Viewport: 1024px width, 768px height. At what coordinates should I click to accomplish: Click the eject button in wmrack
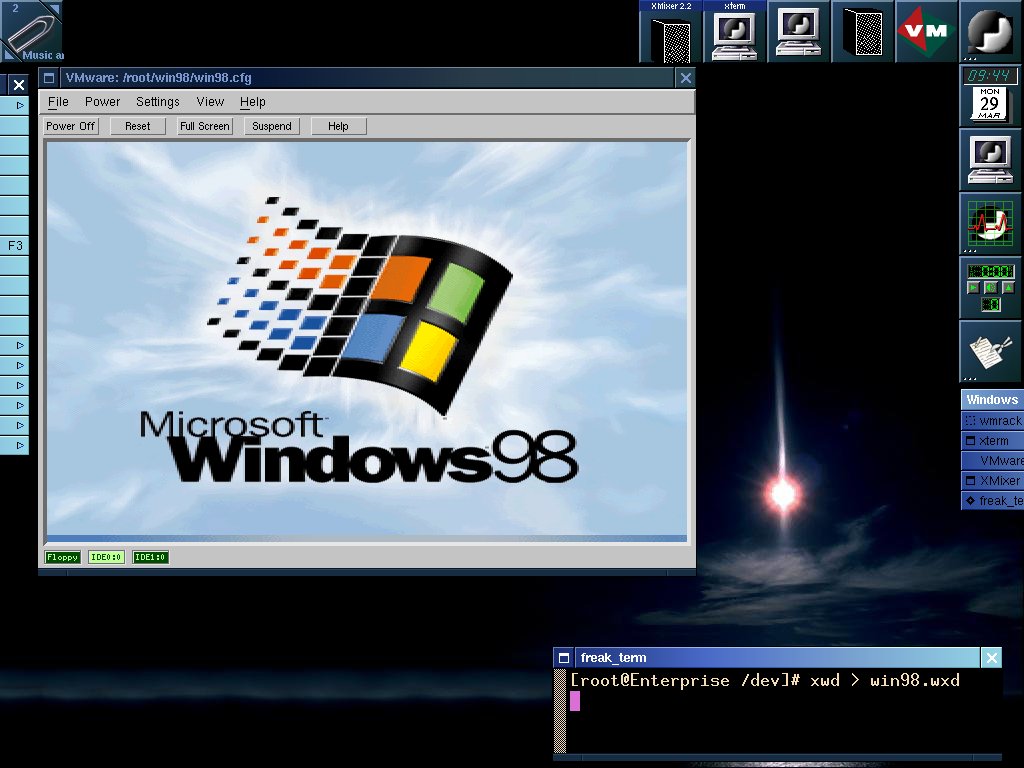click(1008, 287)
